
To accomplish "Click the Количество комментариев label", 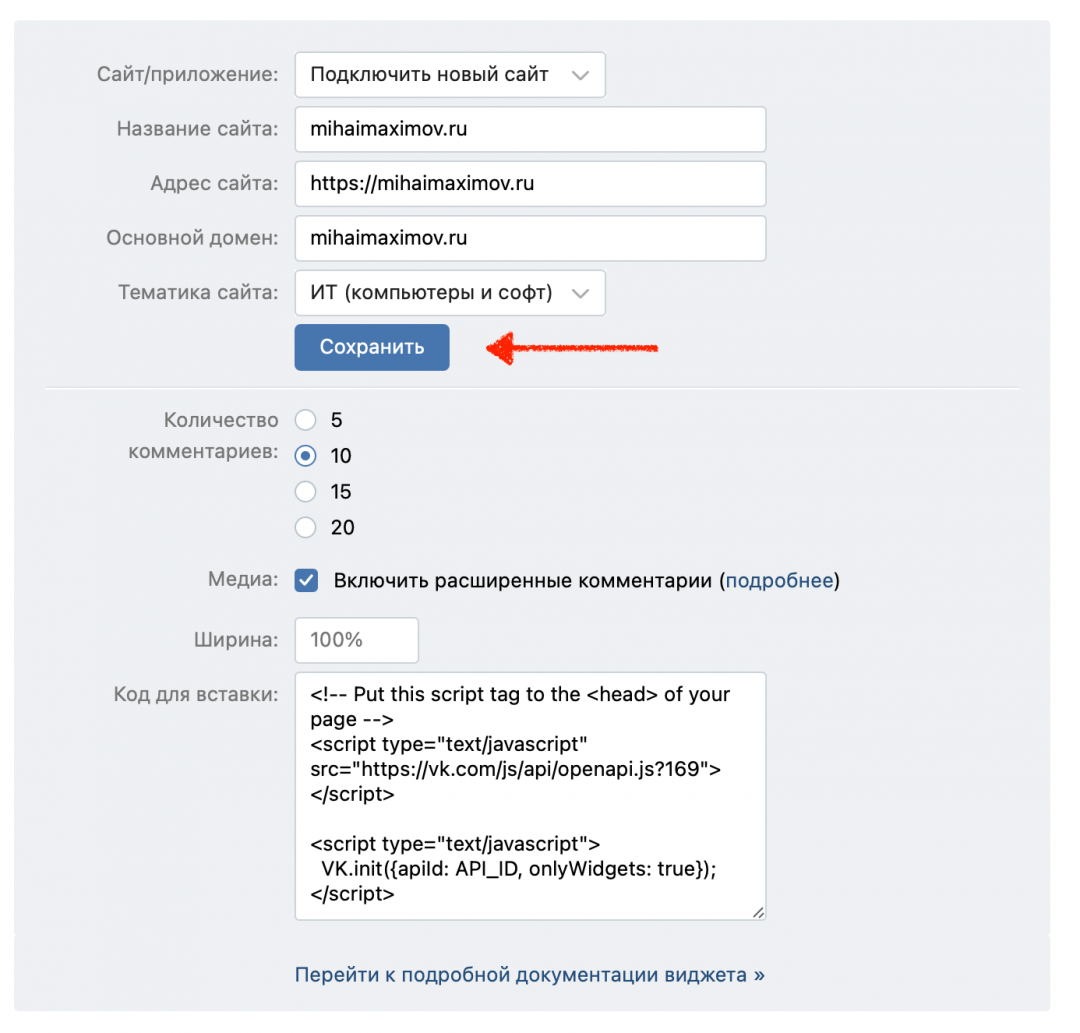I will pos(202,436).
